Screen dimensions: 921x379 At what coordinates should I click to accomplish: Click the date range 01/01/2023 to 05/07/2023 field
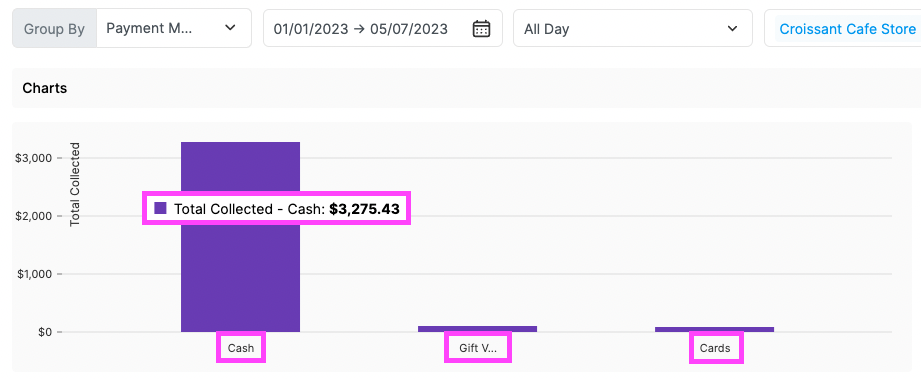tap(382, 28)
